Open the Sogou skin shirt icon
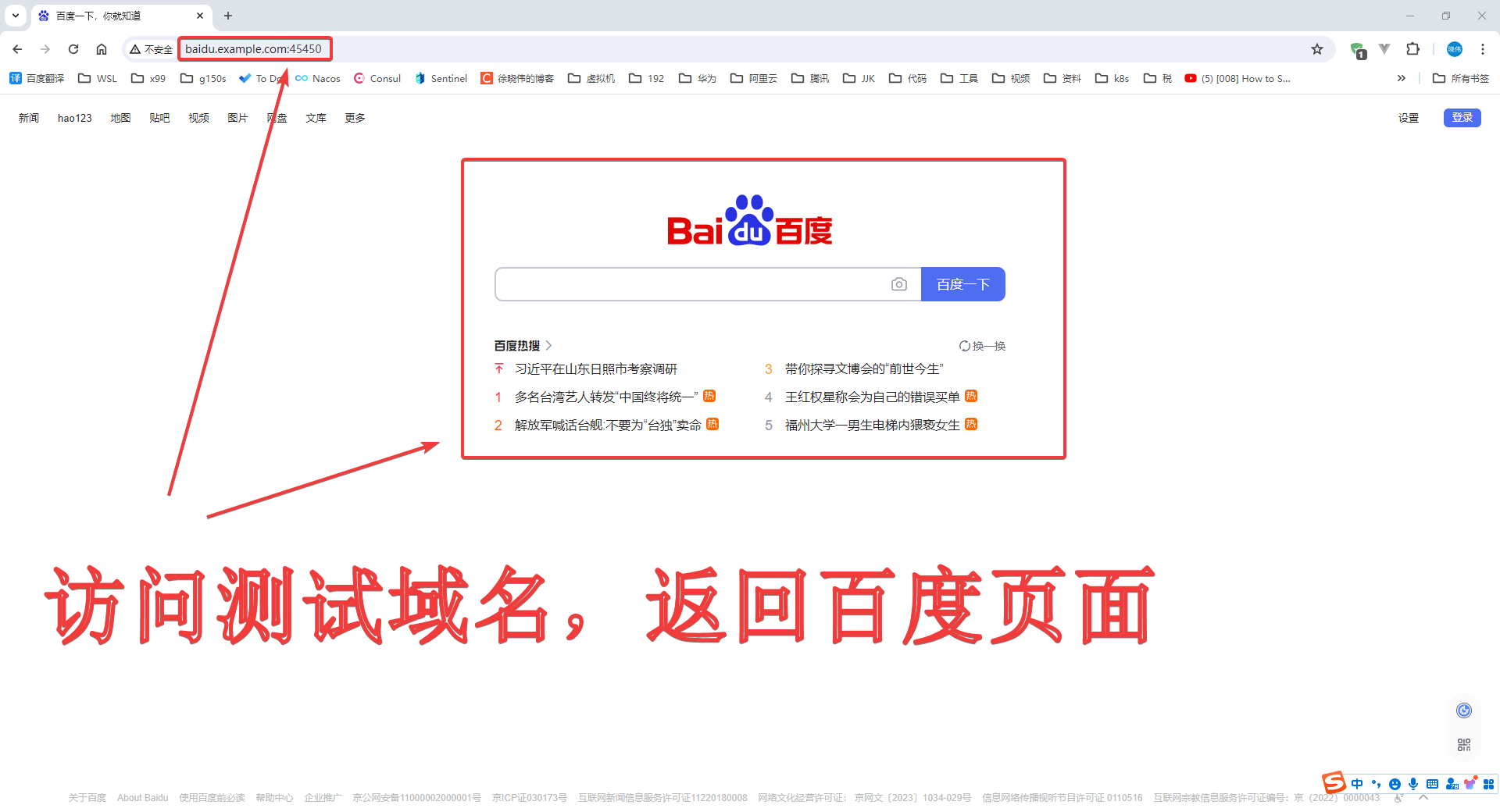Screen dimensions: 1500x812 [1470, 784]
